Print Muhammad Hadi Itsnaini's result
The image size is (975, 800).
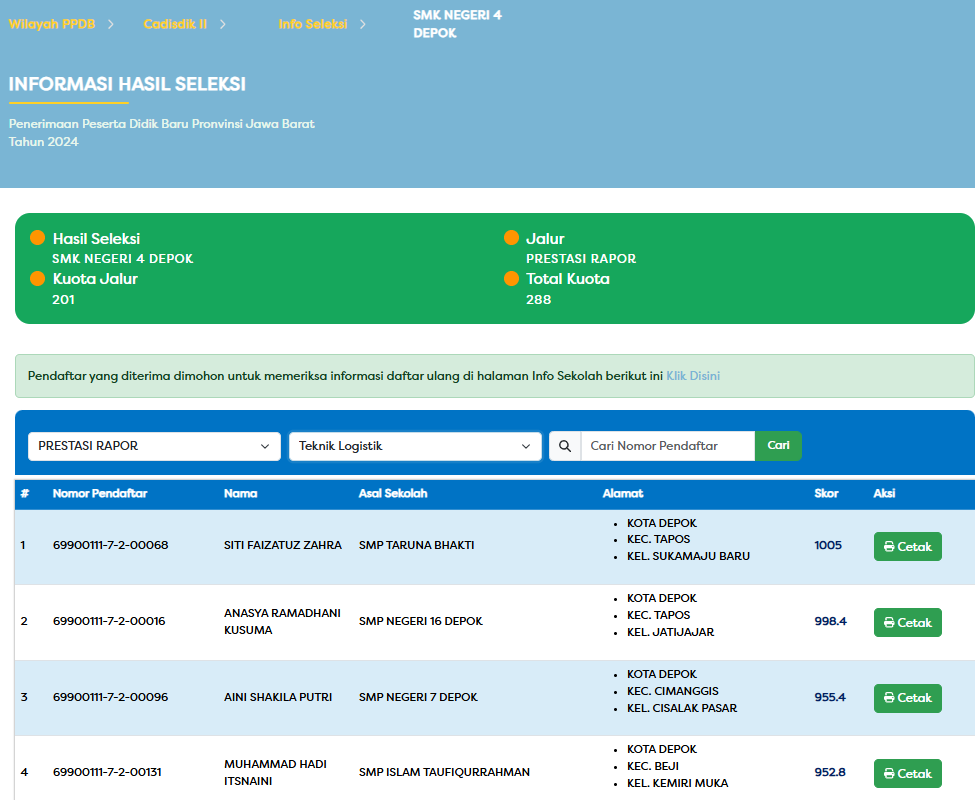pos(907,773)
